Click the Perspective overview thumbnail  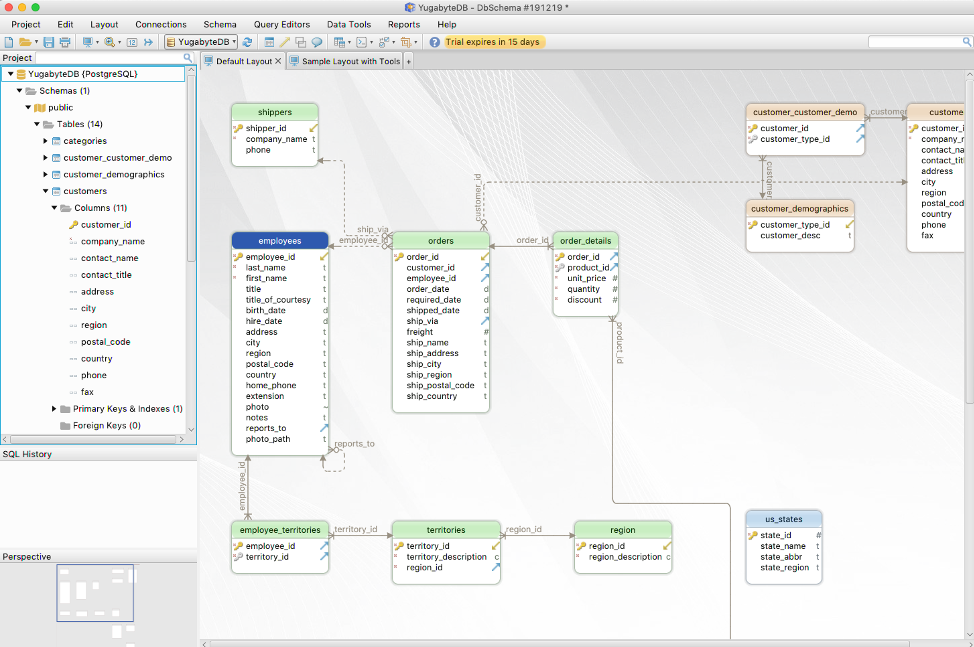[95, 593]
